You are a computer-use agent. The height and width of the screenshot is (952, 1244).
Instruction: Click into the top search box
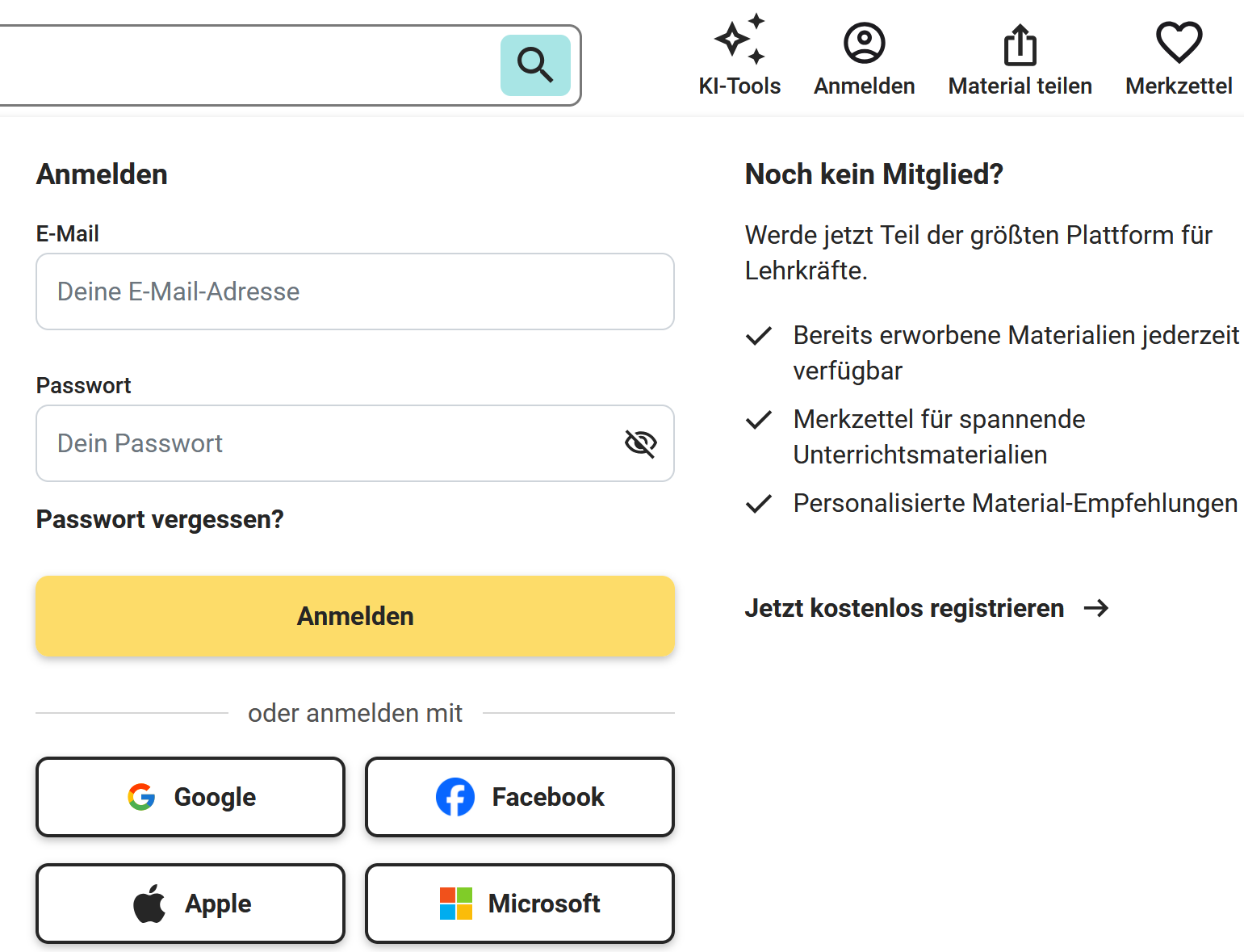click(242, 65)
